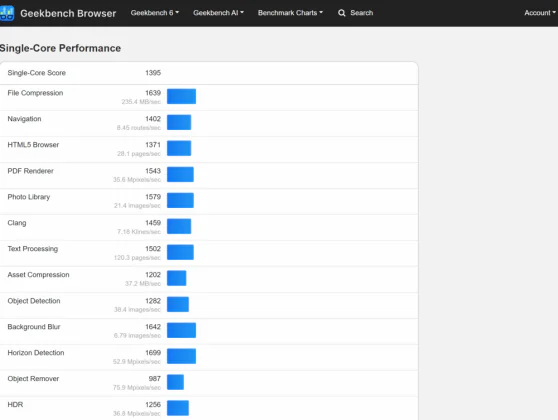Viewport: 558px width, 420px height.
Task: Open the Geekbench 6 dropdown menu
Action: [x=154, y=13]
